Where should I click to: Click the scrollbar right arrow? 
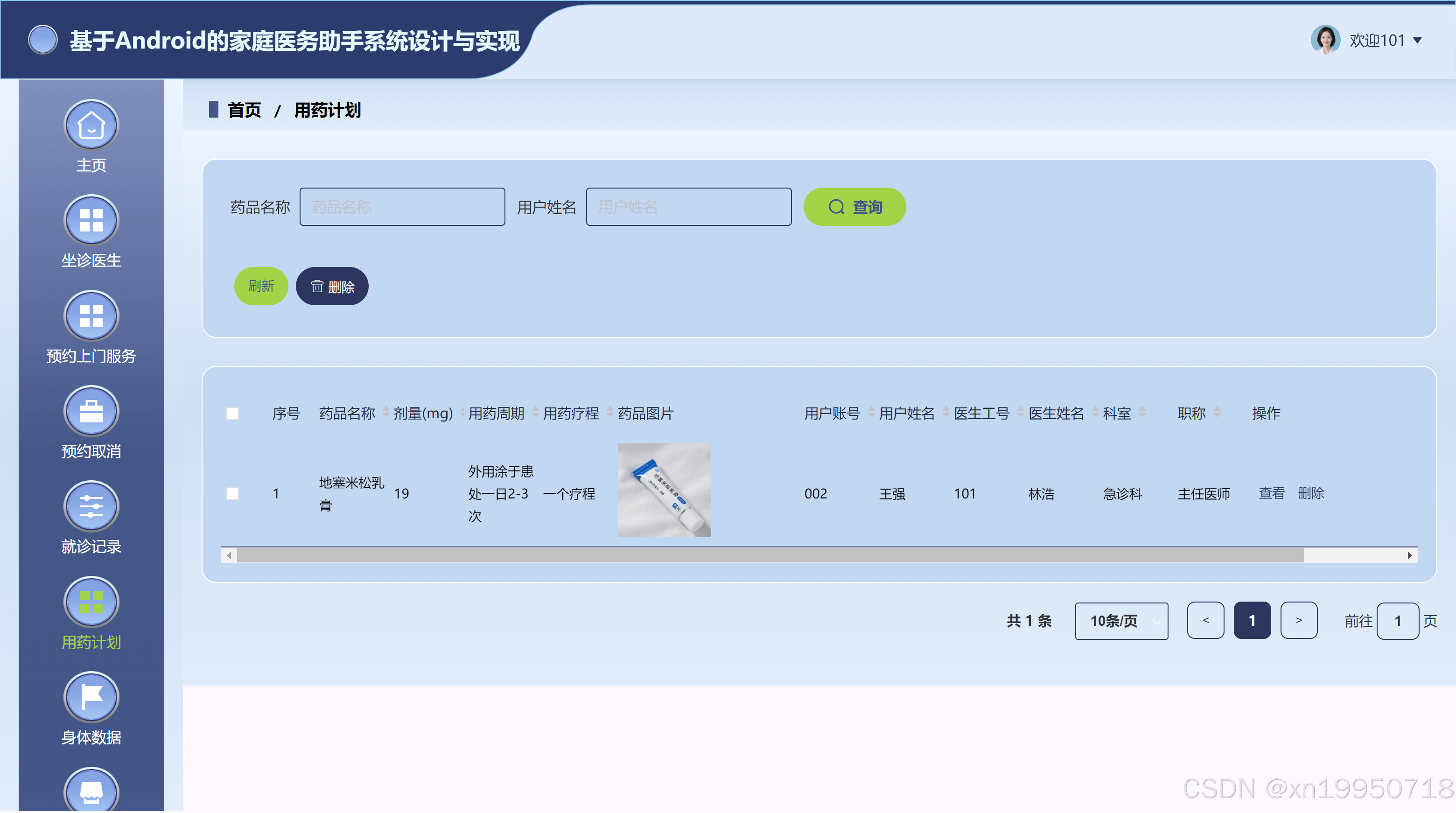(1409, 555)
